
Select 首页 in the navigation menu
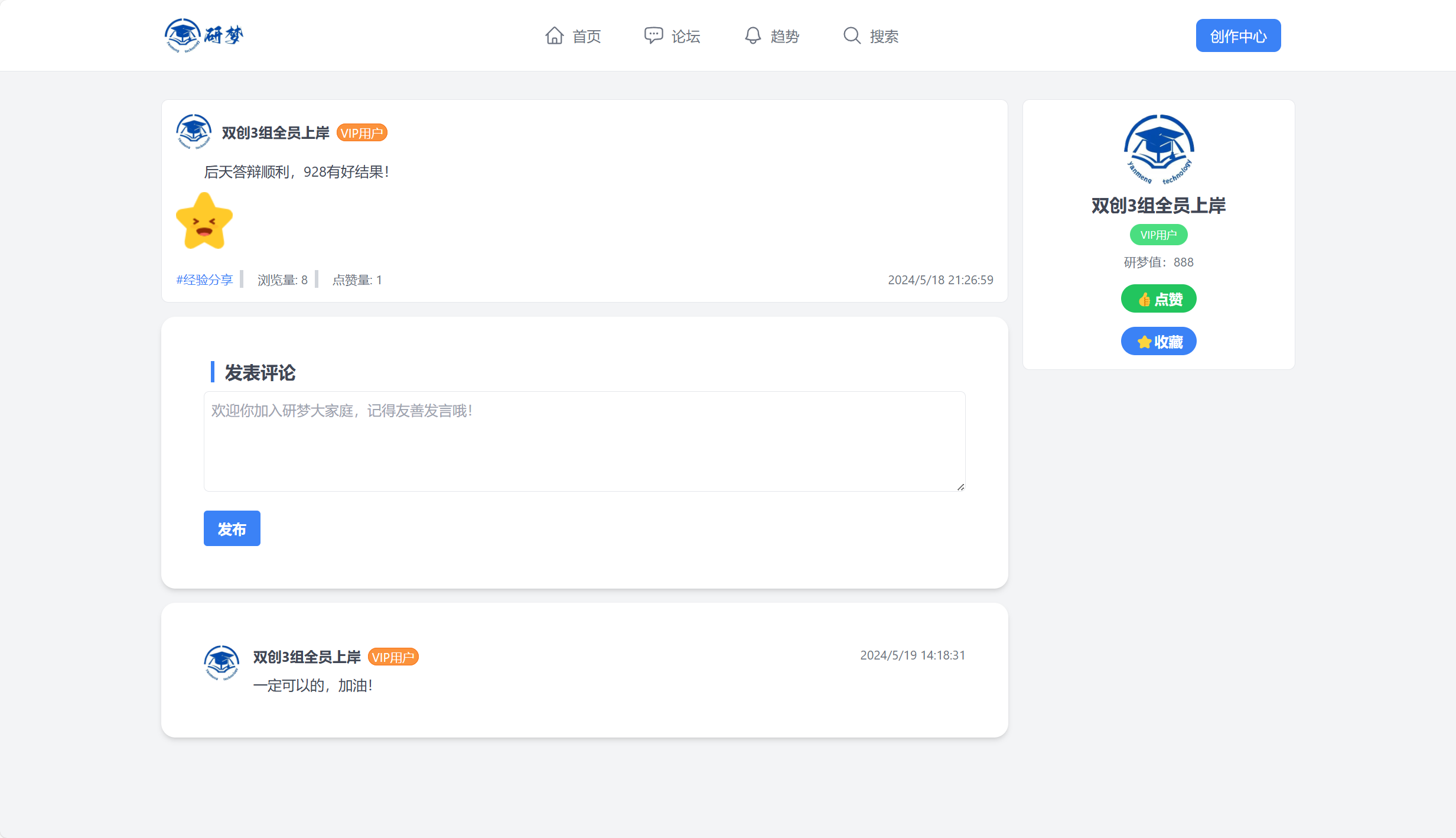tap(586, 36)
